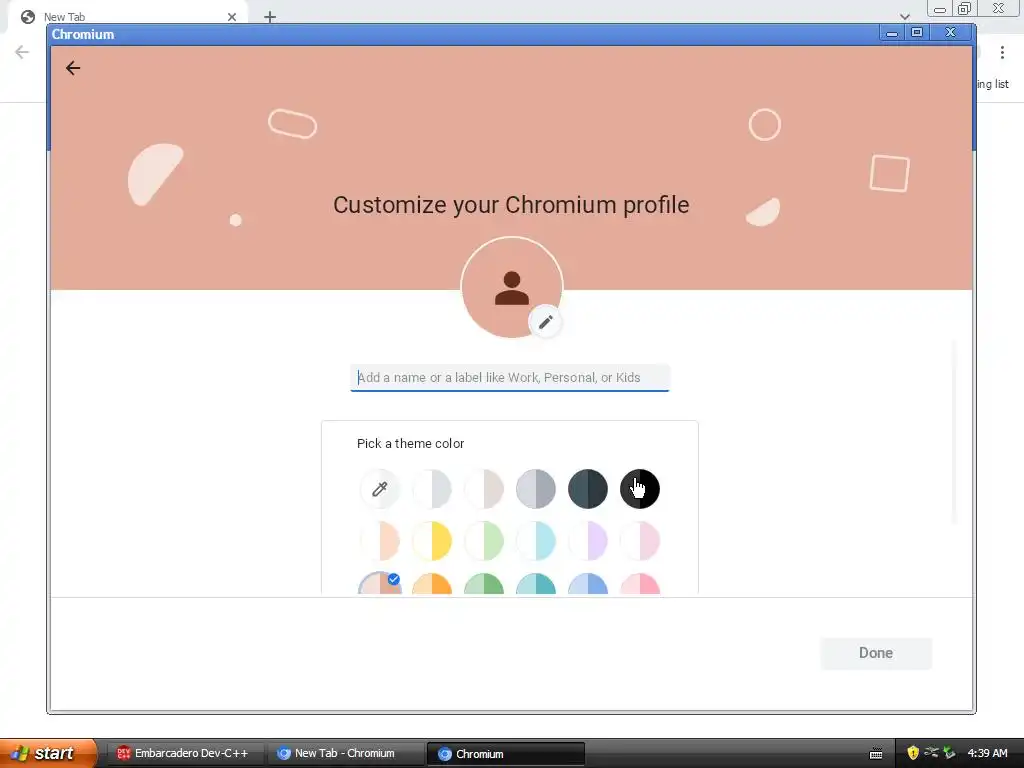Image resolution: width=1024 pixels, height=768 pixels.
Task: Maximize the Chromium profile dialog
Action: click(917, 33)
